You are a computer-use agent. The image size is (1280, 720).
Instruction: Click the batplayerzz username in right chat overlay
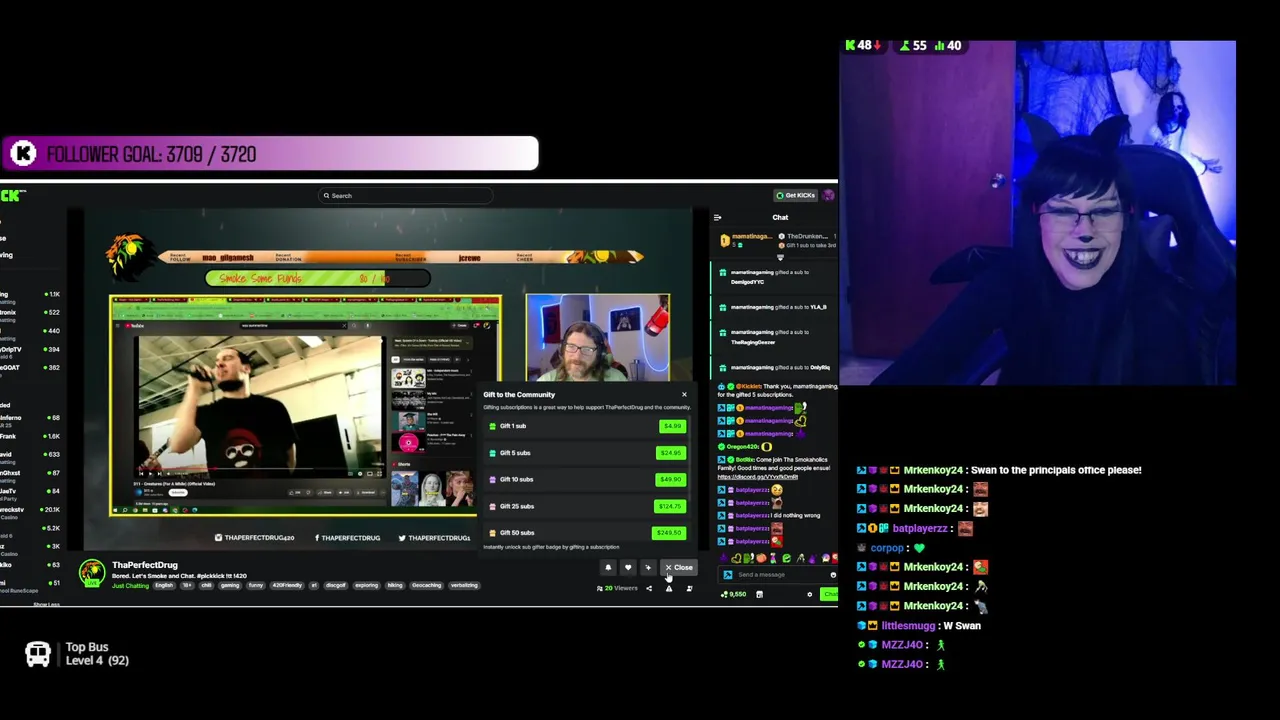click(x=919, y=528)
